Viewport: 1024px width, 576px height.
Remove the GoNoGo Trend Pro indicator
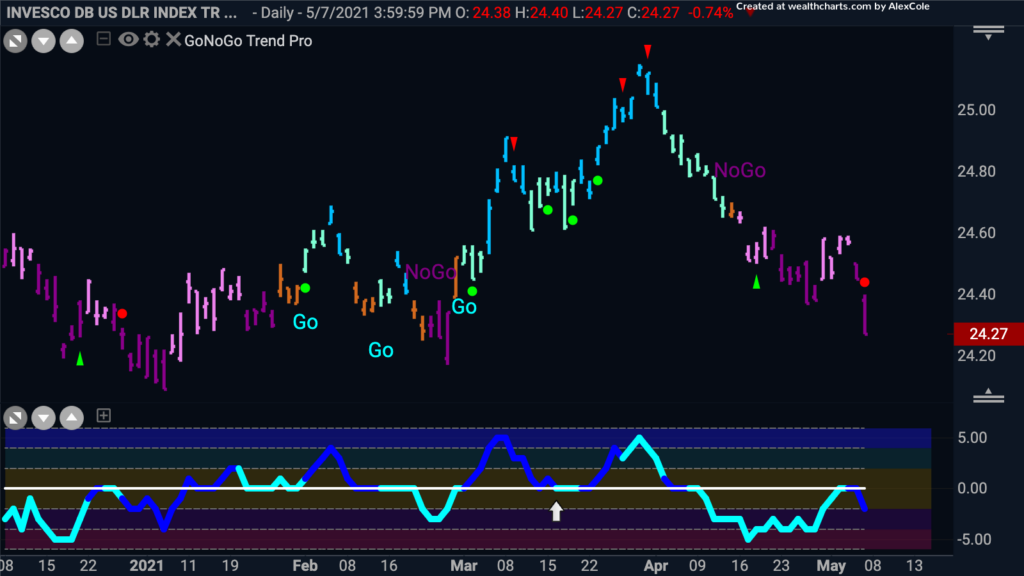(172, 39)
